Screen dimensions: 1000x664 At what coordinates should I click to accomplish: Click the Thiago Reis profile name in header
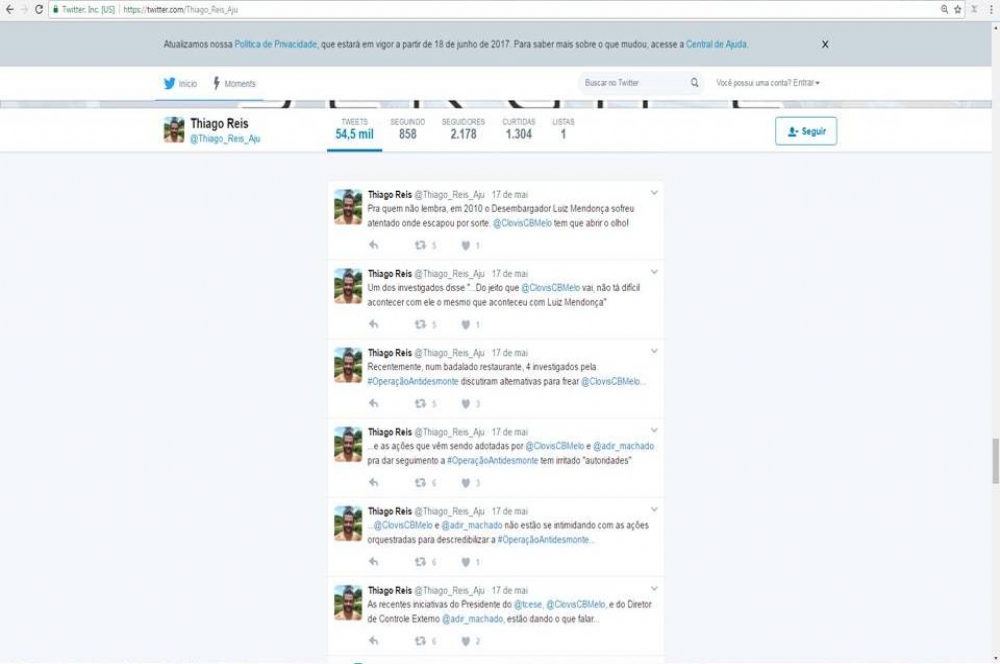click(x=219, y=124)
